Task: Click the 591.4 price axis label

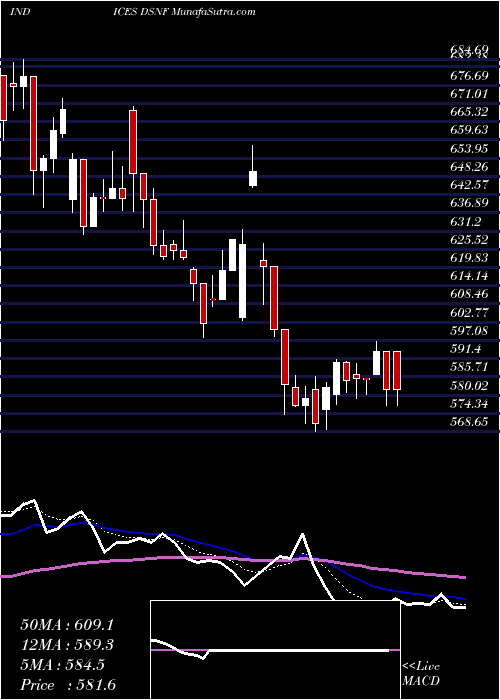Action: [x=465, y=349]
